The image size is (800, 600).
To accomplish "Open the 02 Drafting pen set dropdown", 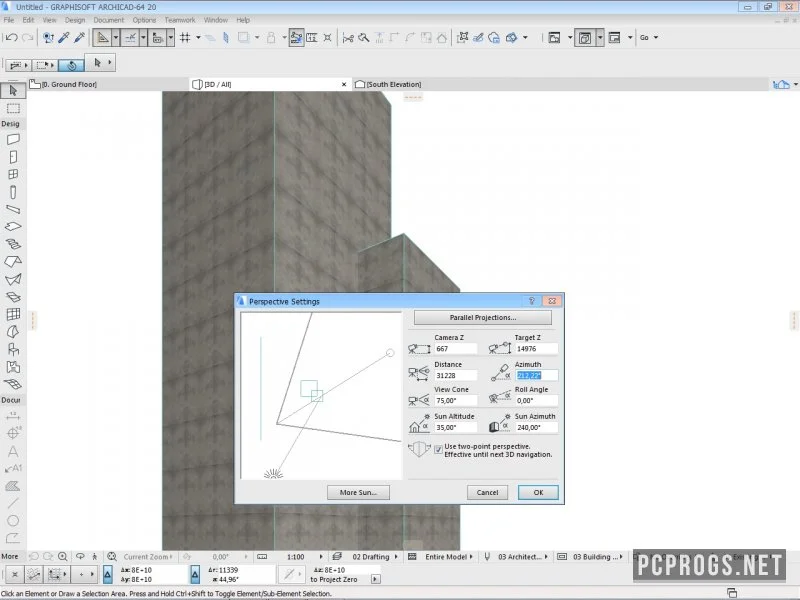I will (374, 557).
